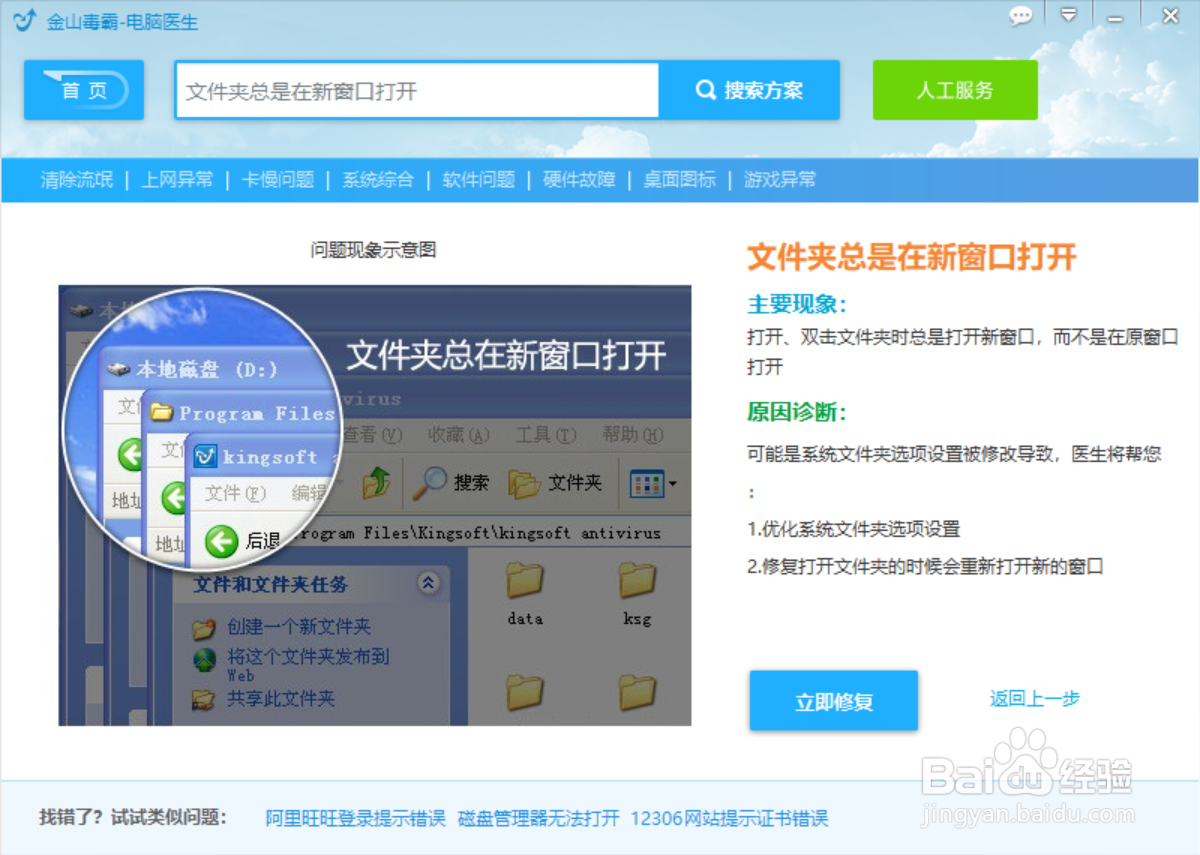Click 搜索方案 search button

pyautogui.click(x=749, y=91)
